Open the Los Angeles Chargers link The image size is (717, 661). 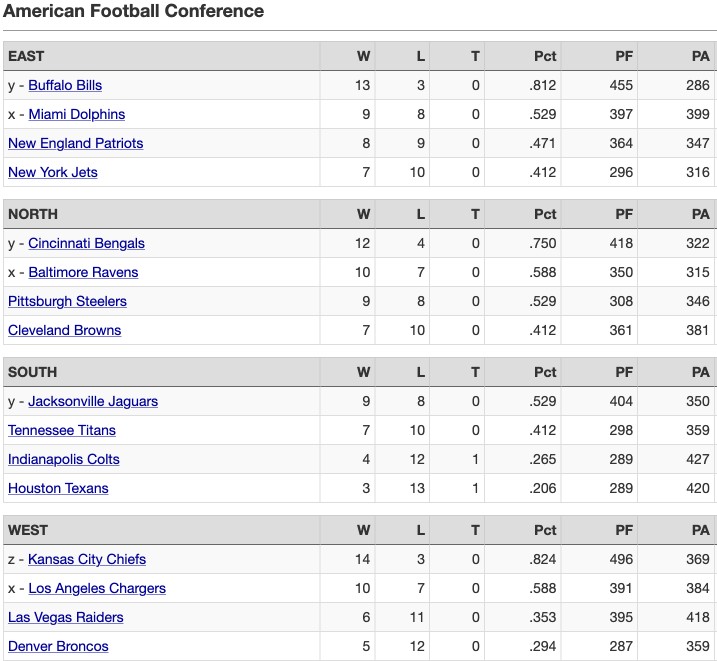pyautogui.click(x=97, y=588)
